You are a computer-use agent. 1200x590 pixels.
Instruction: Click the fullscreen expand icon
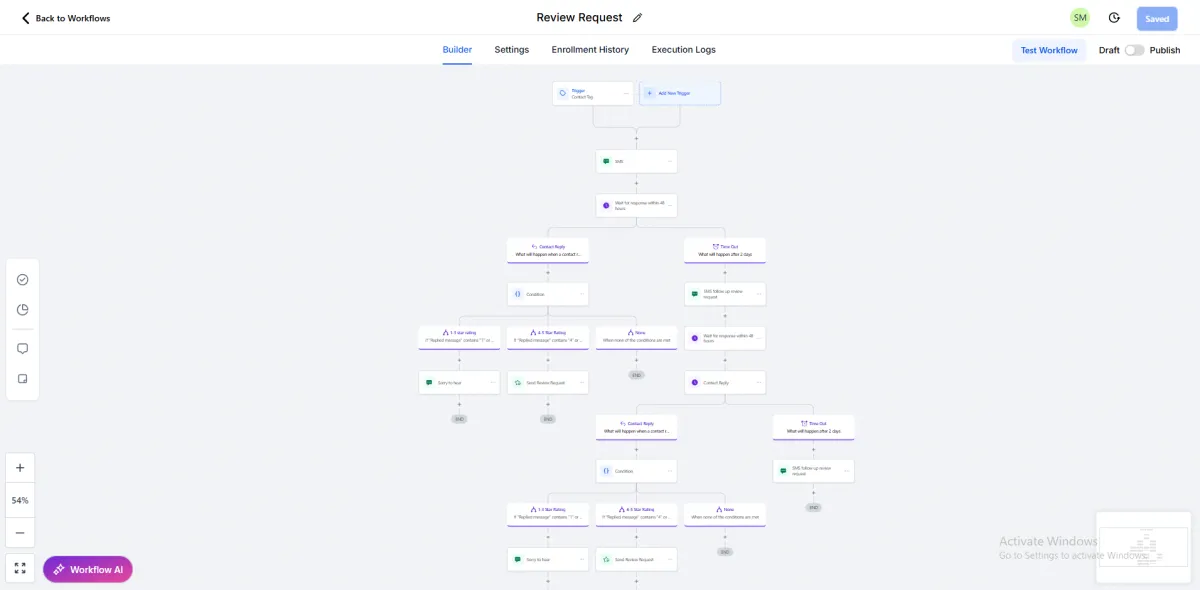tap(20, 568)
